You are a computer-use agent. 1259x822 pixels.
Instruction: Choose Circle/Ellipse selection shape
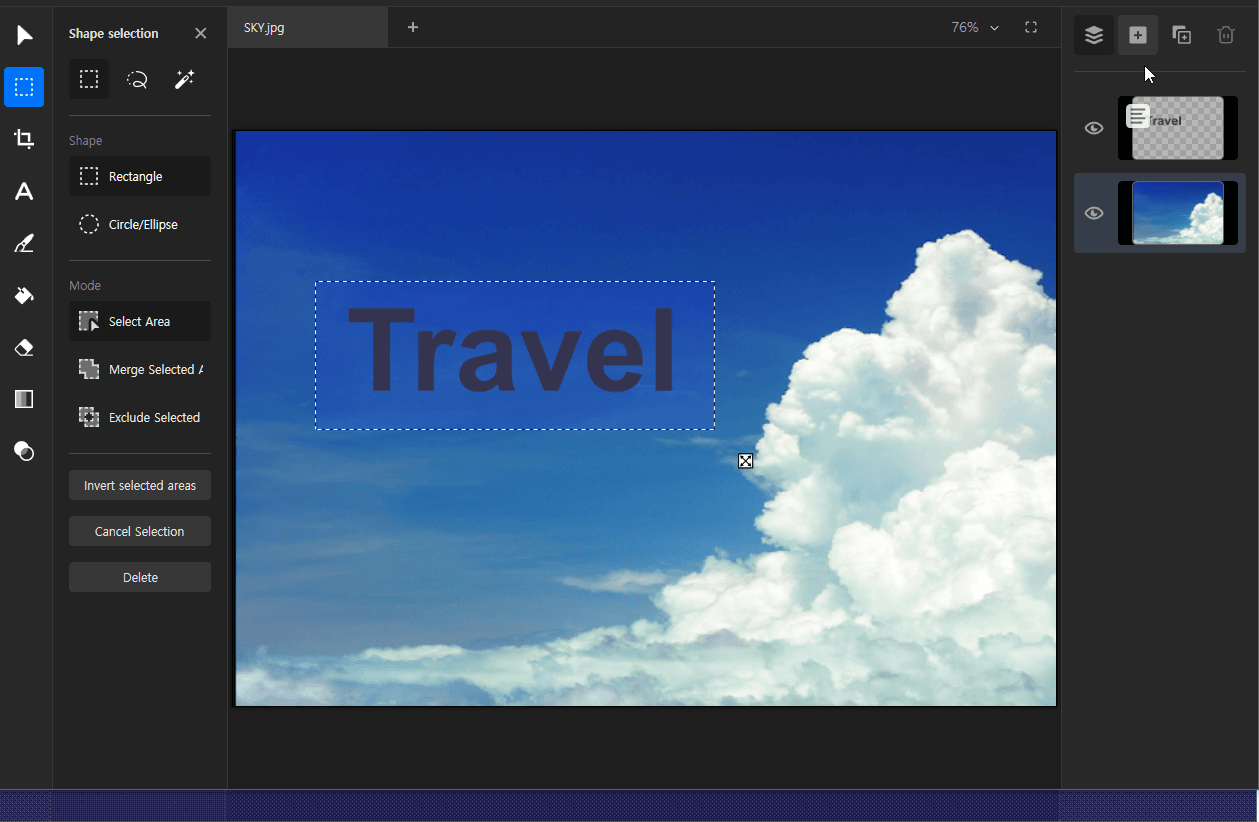140,224
